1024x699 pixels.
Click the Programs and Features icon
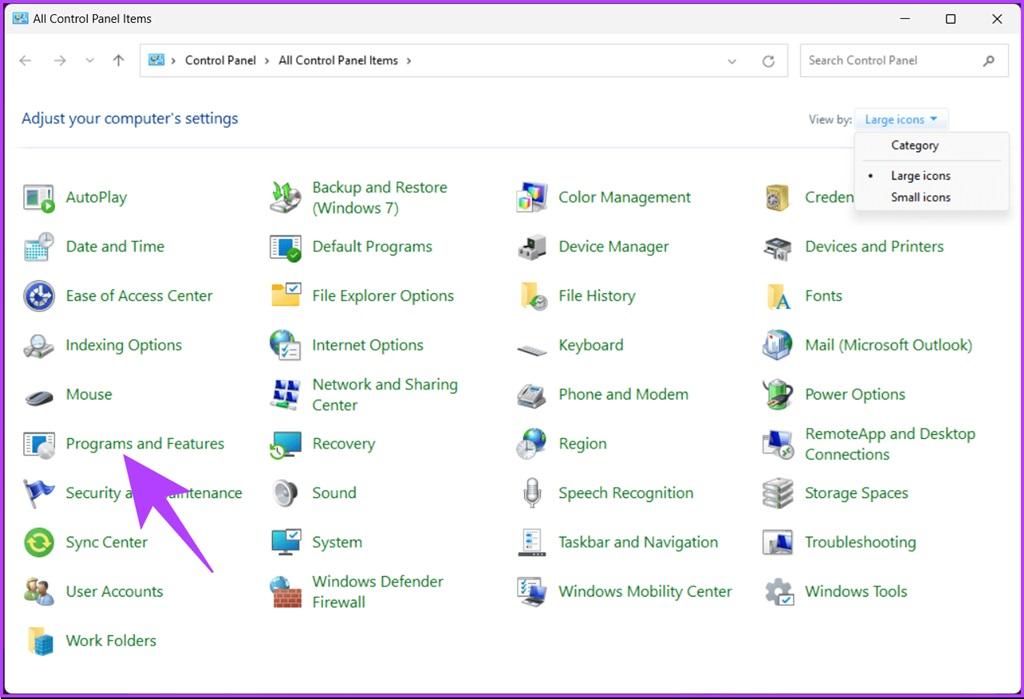click(39, 444)
